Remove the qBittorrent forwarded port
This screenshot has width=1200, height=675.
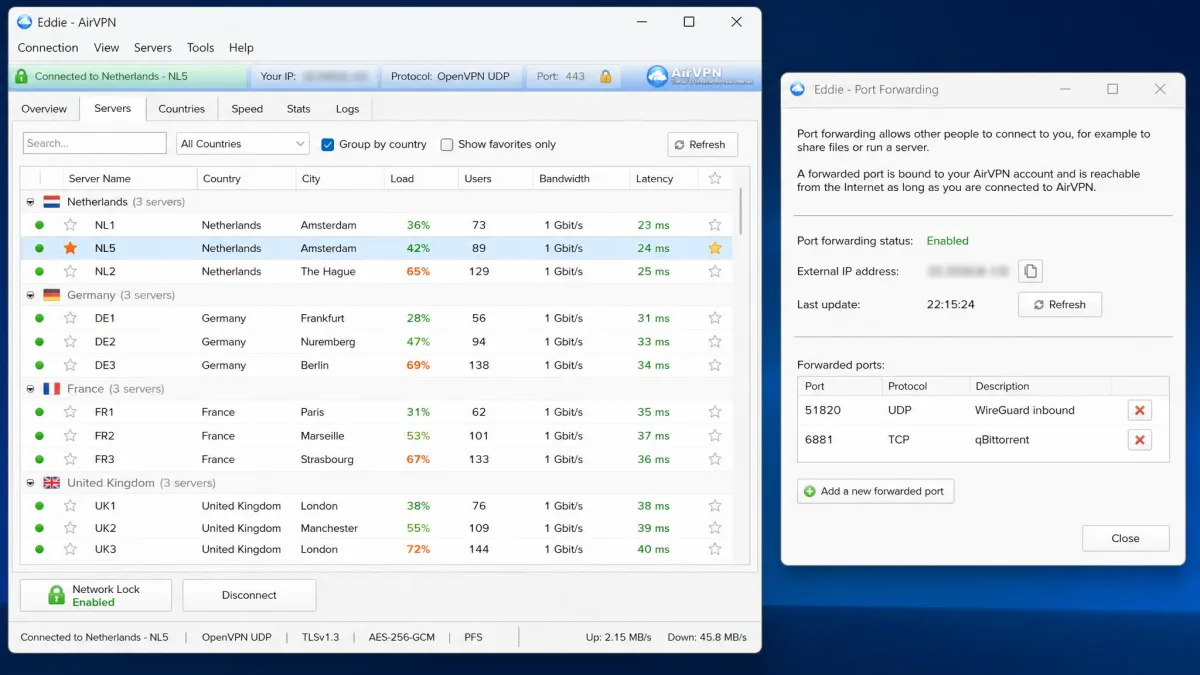[x=1139, y=440]
